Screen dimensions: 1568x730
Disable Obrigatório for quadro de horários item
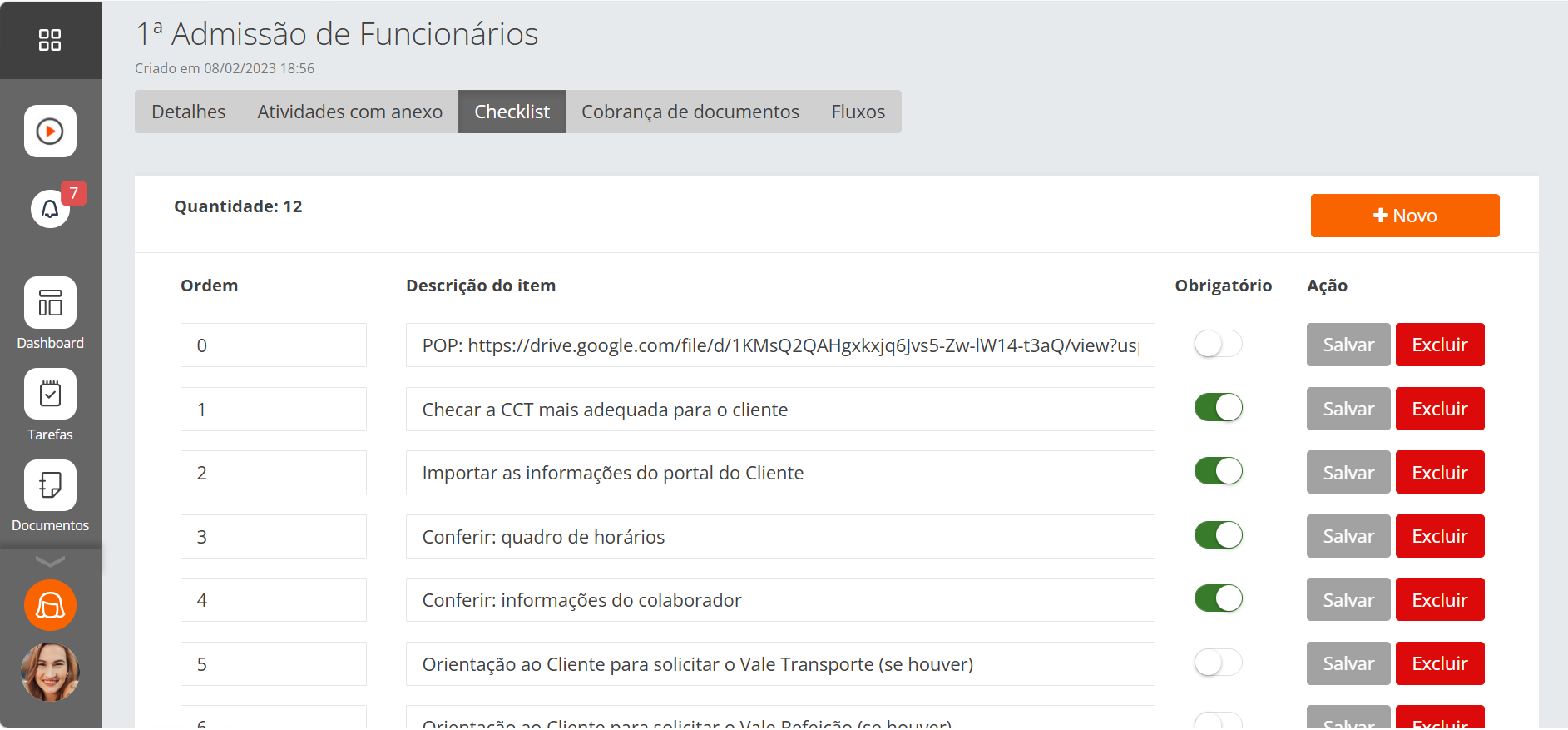[x=1218, y=535]
